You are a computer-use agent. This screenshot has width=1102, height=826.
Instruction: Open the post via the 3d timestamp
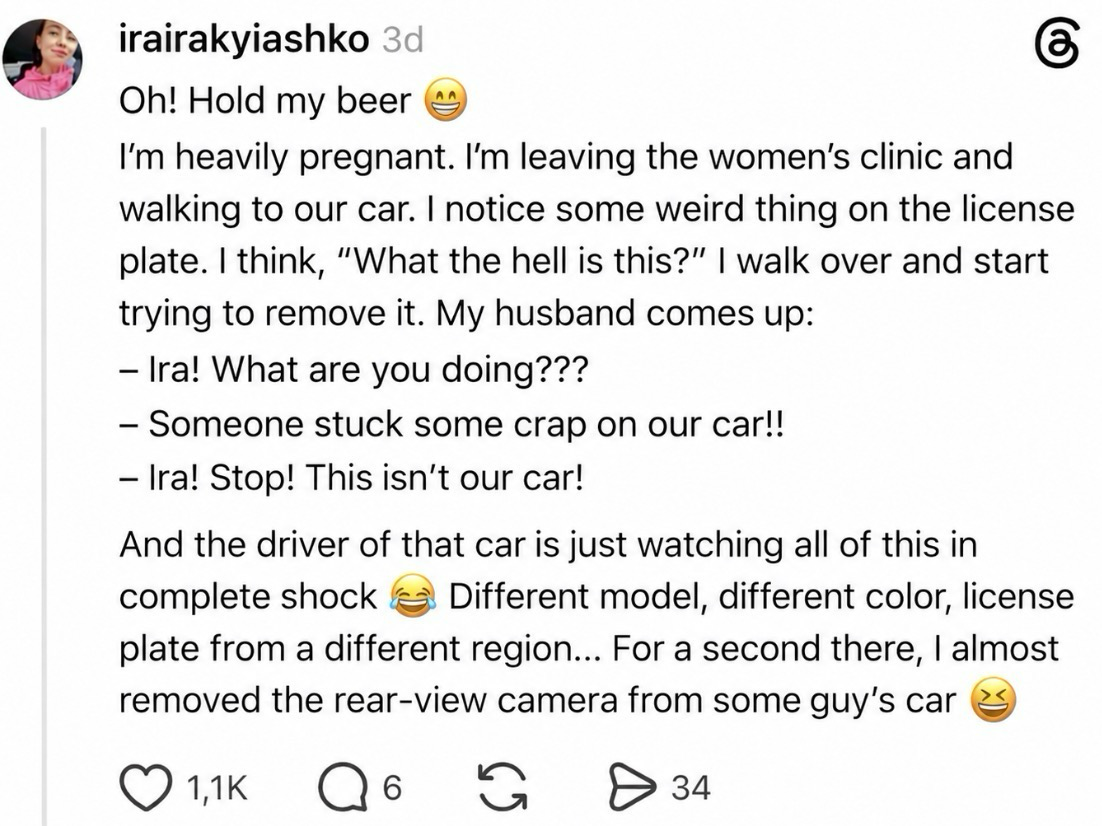(x=403, y=40)
